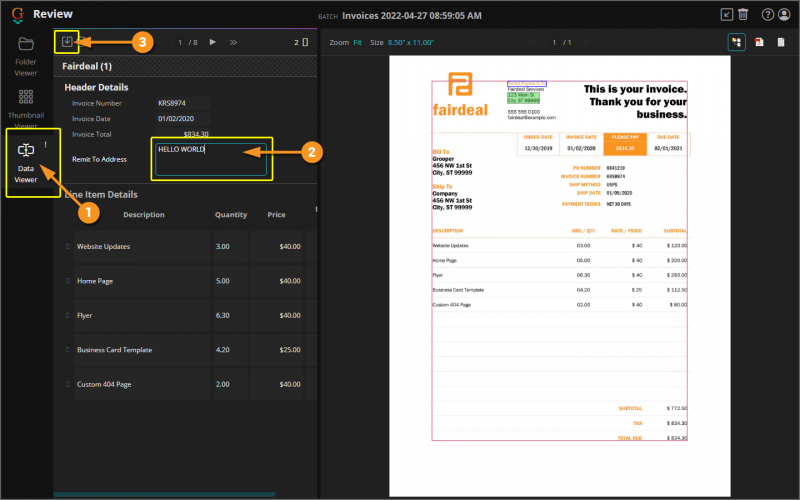Select the Invoice Date field 01/02/2020

[x=182, y=118]
